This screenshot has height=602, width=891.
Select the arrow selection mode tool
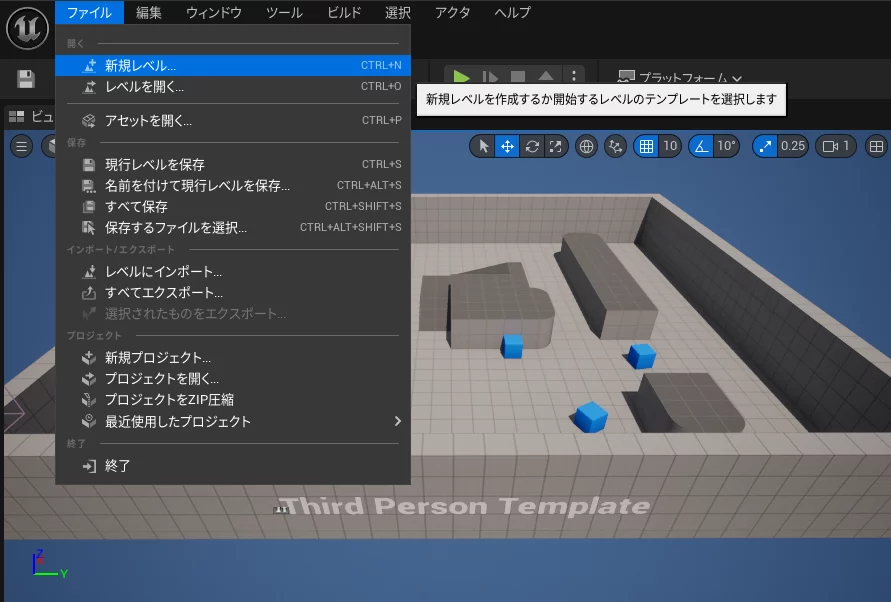[x=484, y=146]
